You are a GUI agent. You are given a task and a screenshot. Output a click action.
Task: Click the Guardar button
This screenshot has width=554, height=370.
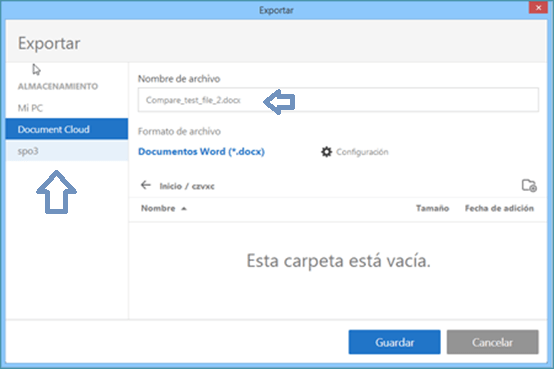394,342
